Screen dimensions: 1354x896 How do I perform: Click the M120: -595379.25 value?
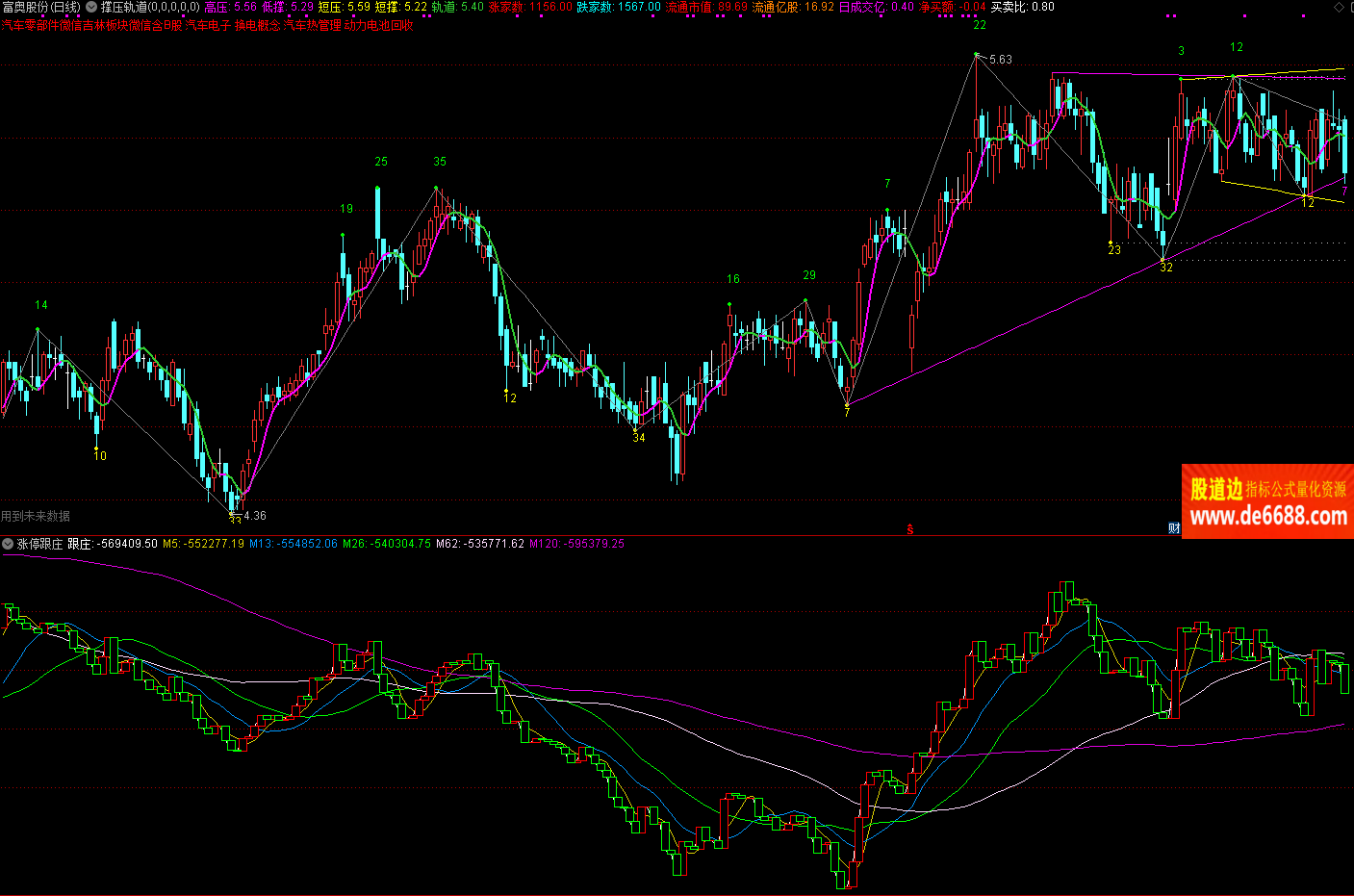[x=576, y=544]
